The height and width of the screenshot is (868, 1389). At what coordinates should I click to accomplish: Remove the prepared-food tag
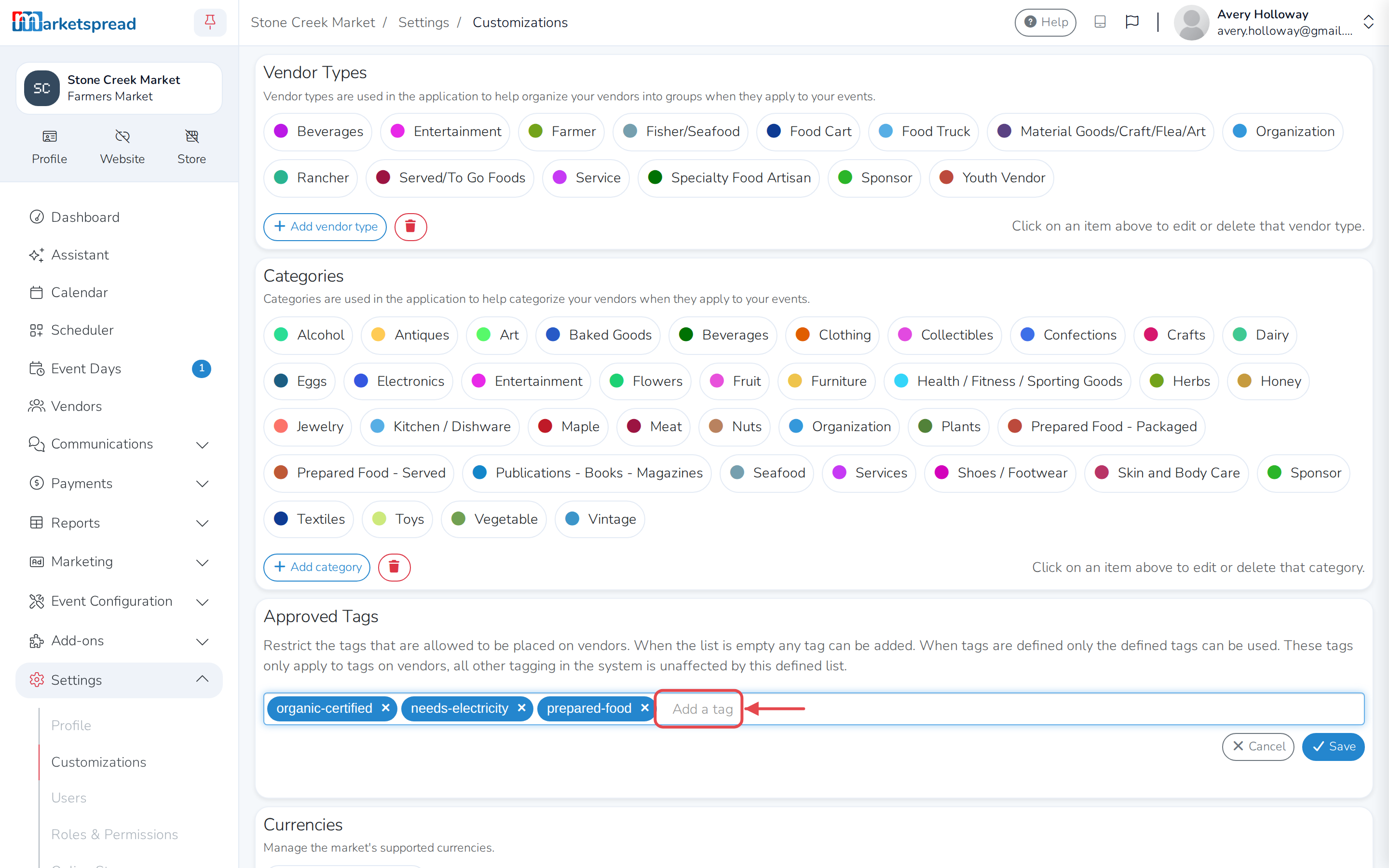(644, 708)
